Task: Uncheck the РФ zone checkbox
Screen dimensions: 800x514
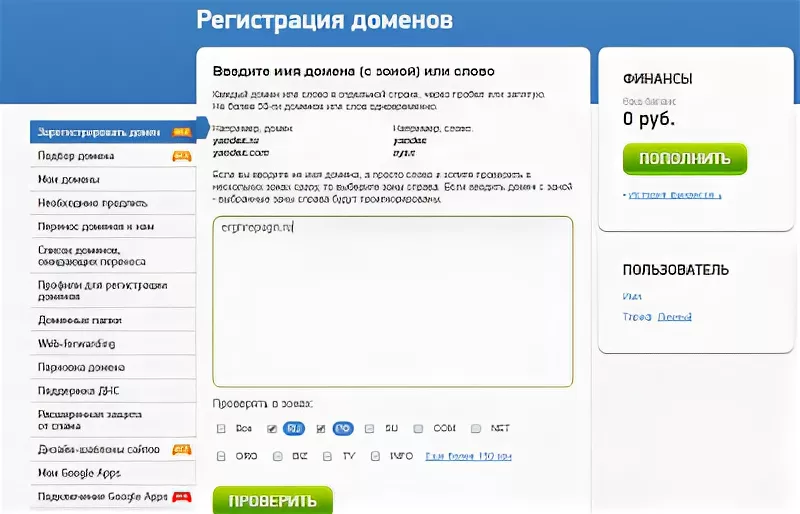Action: pyautogui.click(x=321, y=429)
